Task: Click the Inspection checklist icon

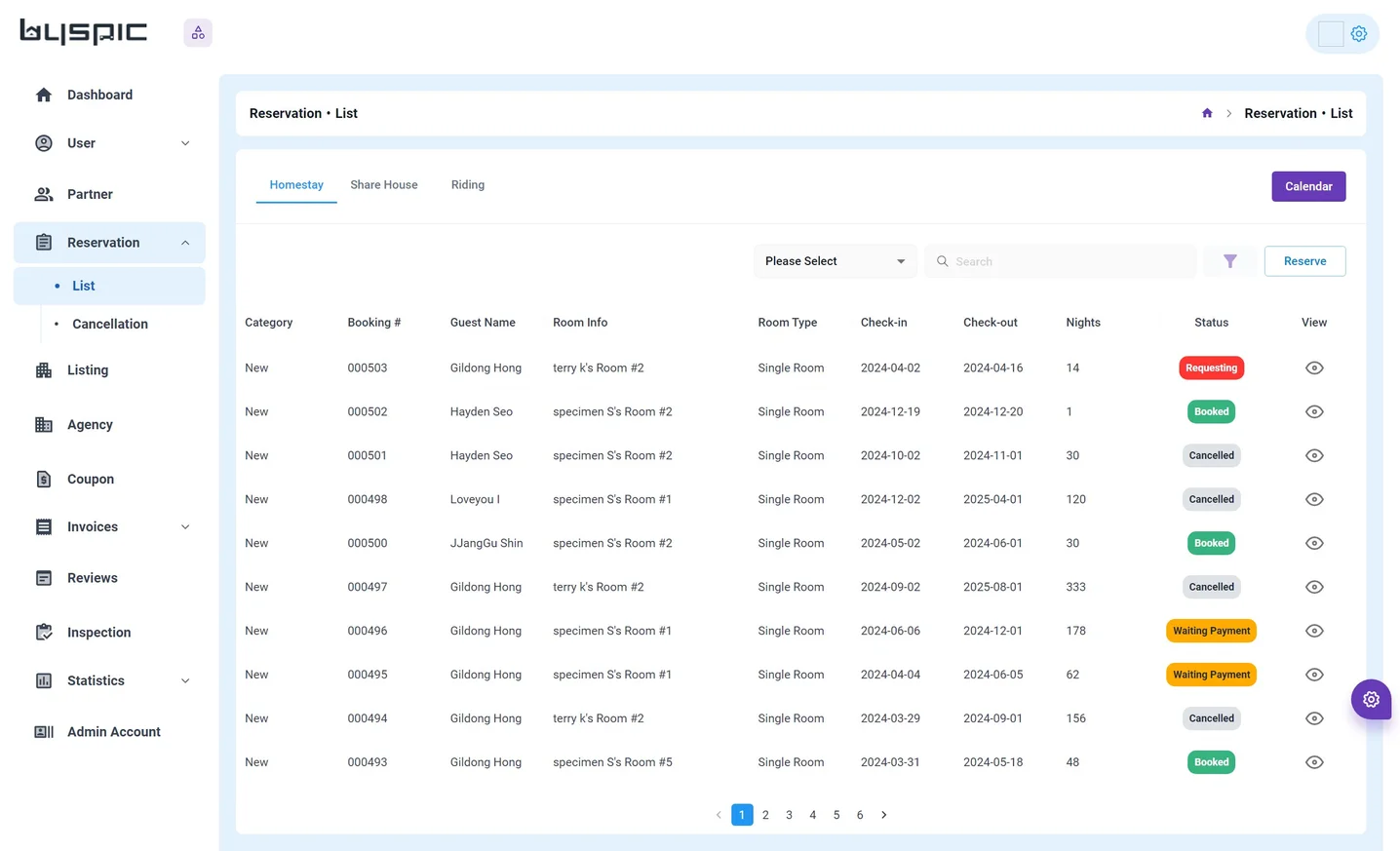Action: click(44, 633)
